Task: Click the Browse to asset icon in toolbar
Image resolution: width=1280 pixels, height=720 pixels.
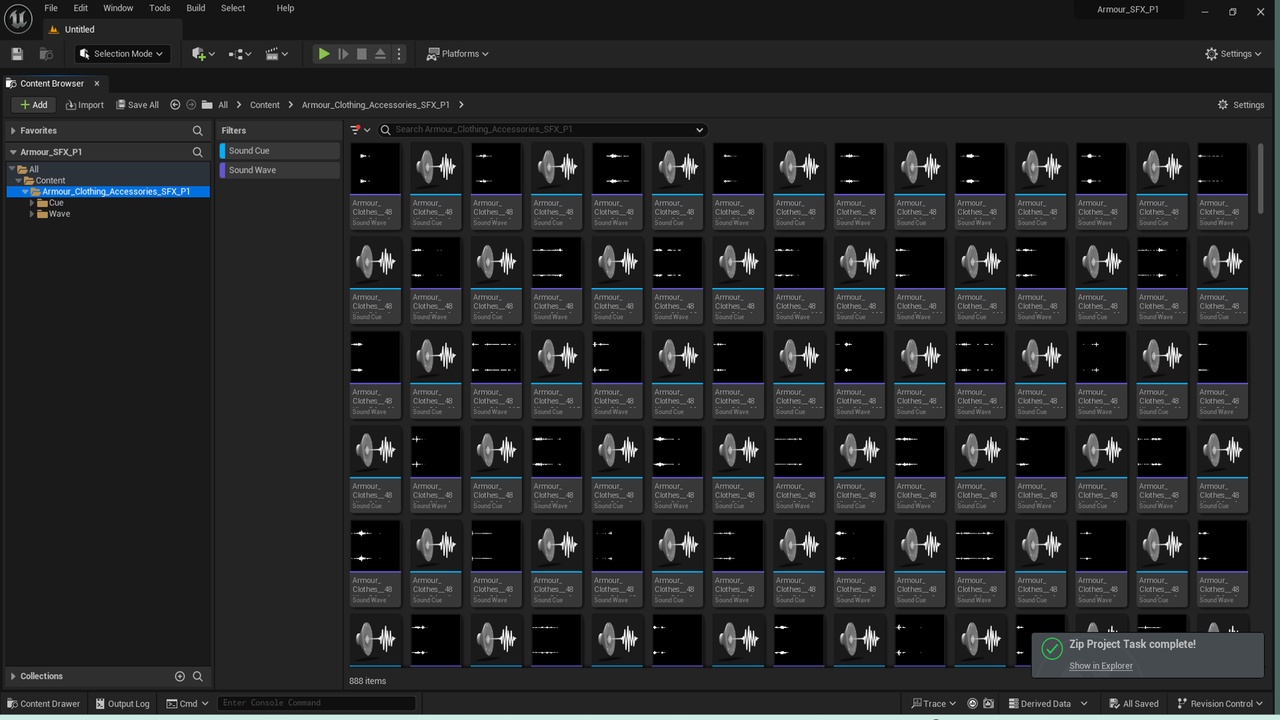Action: tap(46, 54)
